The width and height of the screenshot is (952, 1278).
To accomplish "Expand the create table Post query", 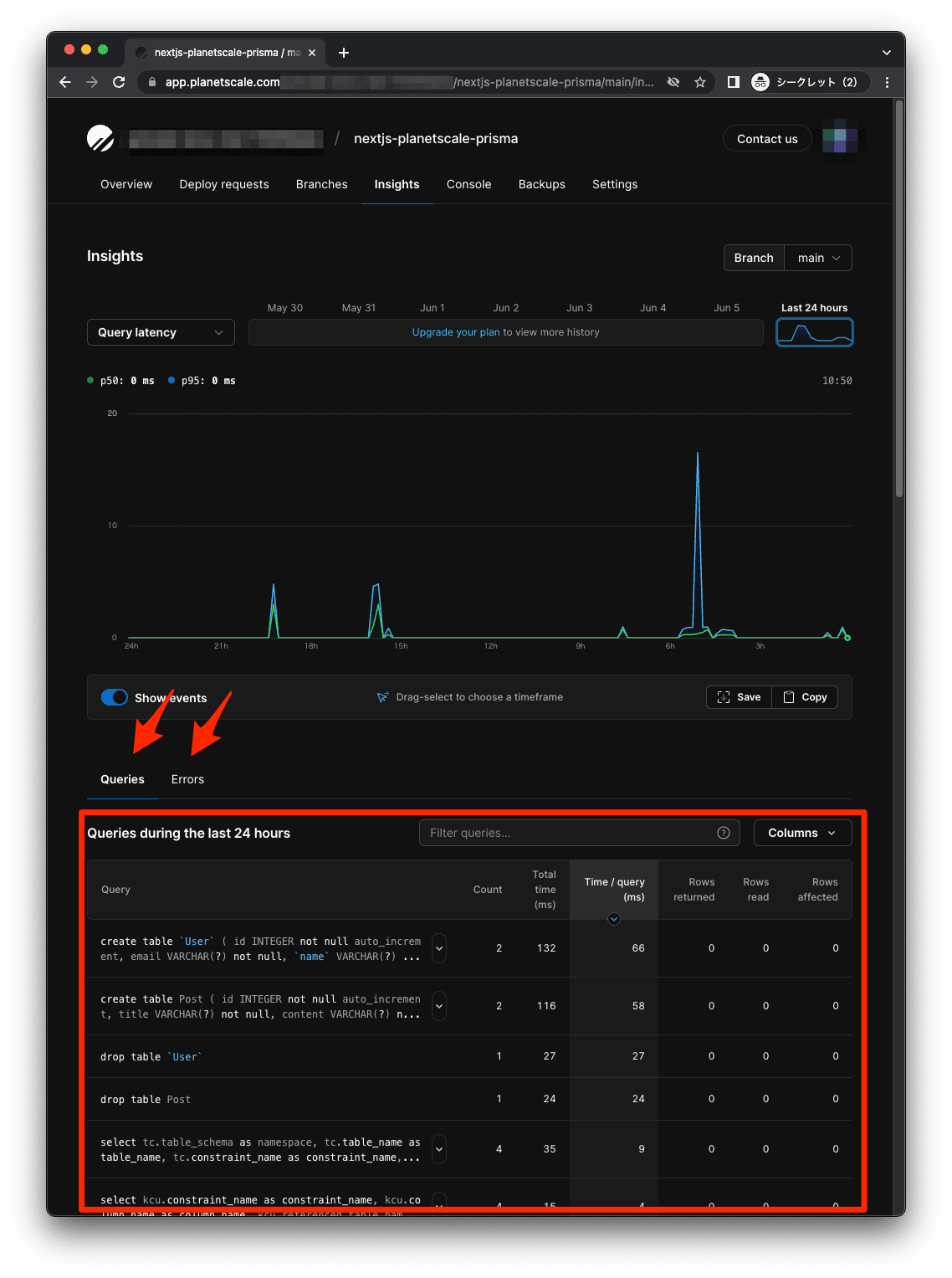I will 439,1006.
